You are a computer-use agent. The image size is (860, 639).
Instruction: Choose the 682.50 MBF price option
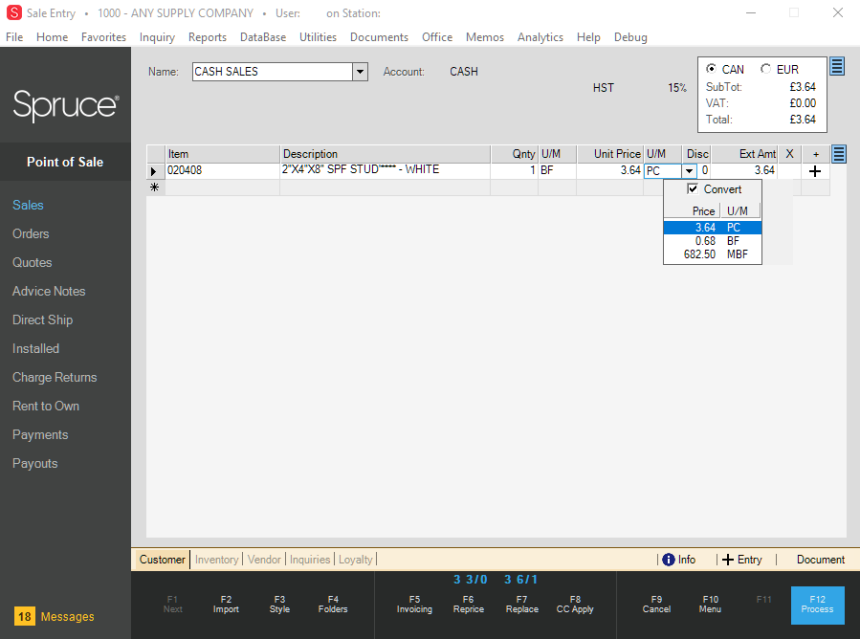click(x=712, y=254)
